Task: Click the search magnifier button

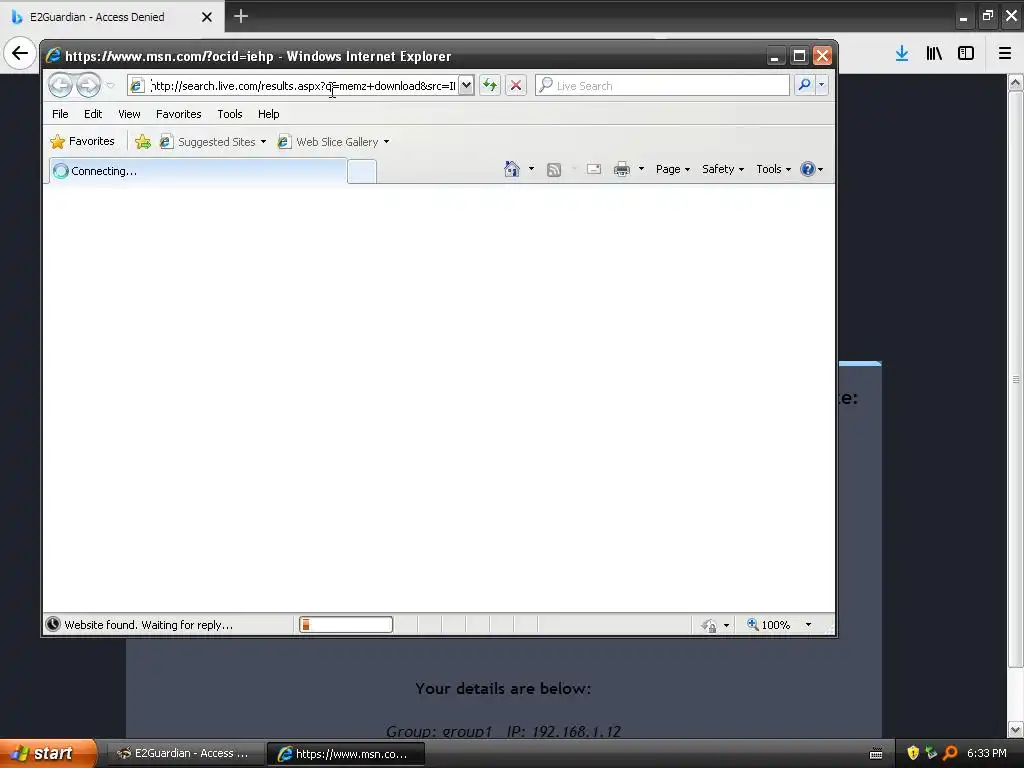Action: (805, 86)
